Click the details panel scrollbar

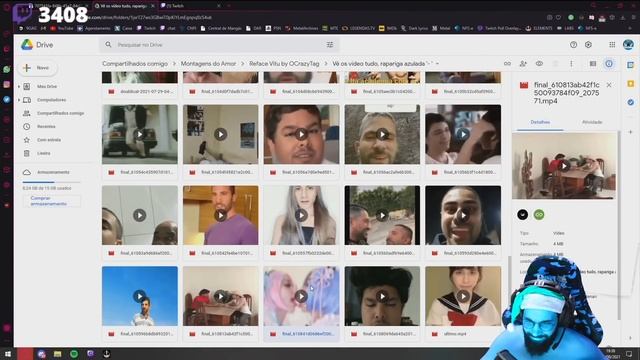(619, 224)
